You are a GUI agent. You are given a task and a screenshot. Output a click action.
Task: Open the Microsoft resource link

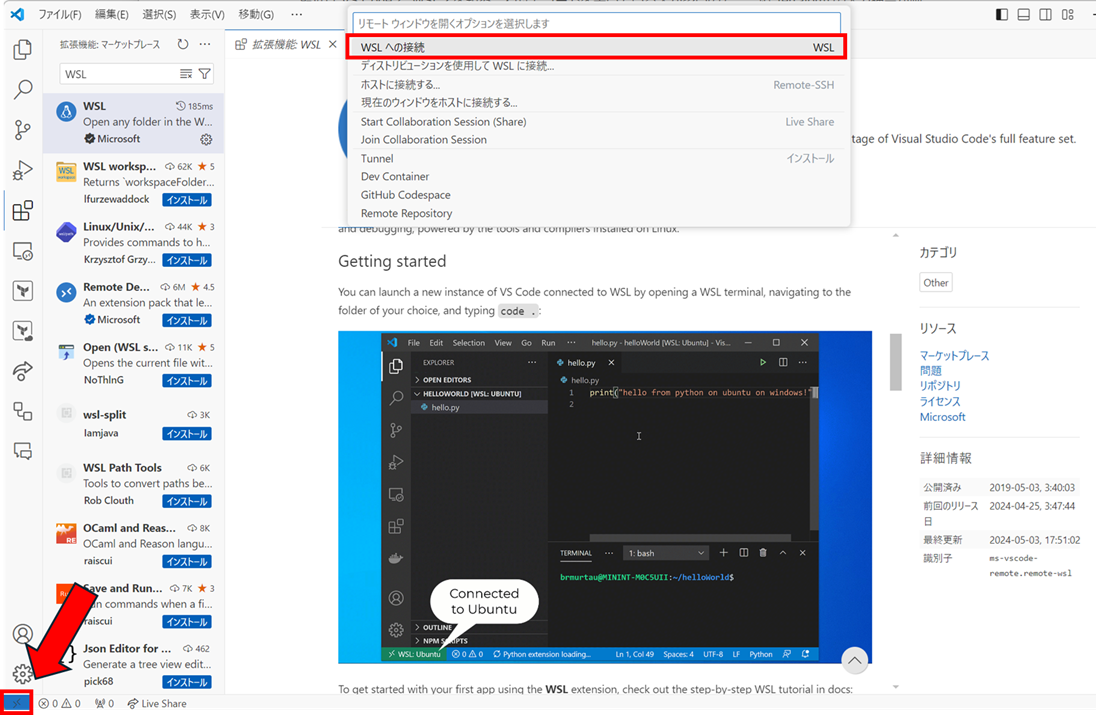click(x=942, y=417)
